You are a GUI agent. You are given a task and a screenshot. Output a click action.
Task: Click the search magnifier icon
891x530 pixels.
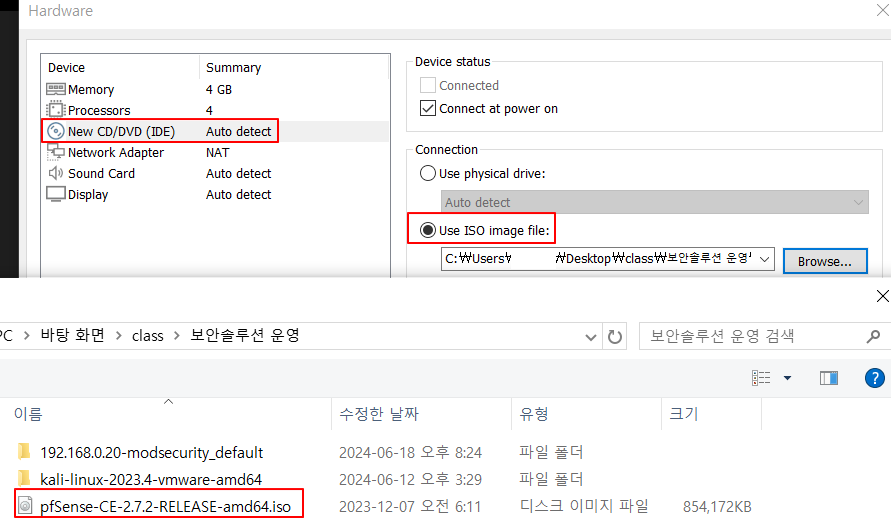[x=873, y=337]
